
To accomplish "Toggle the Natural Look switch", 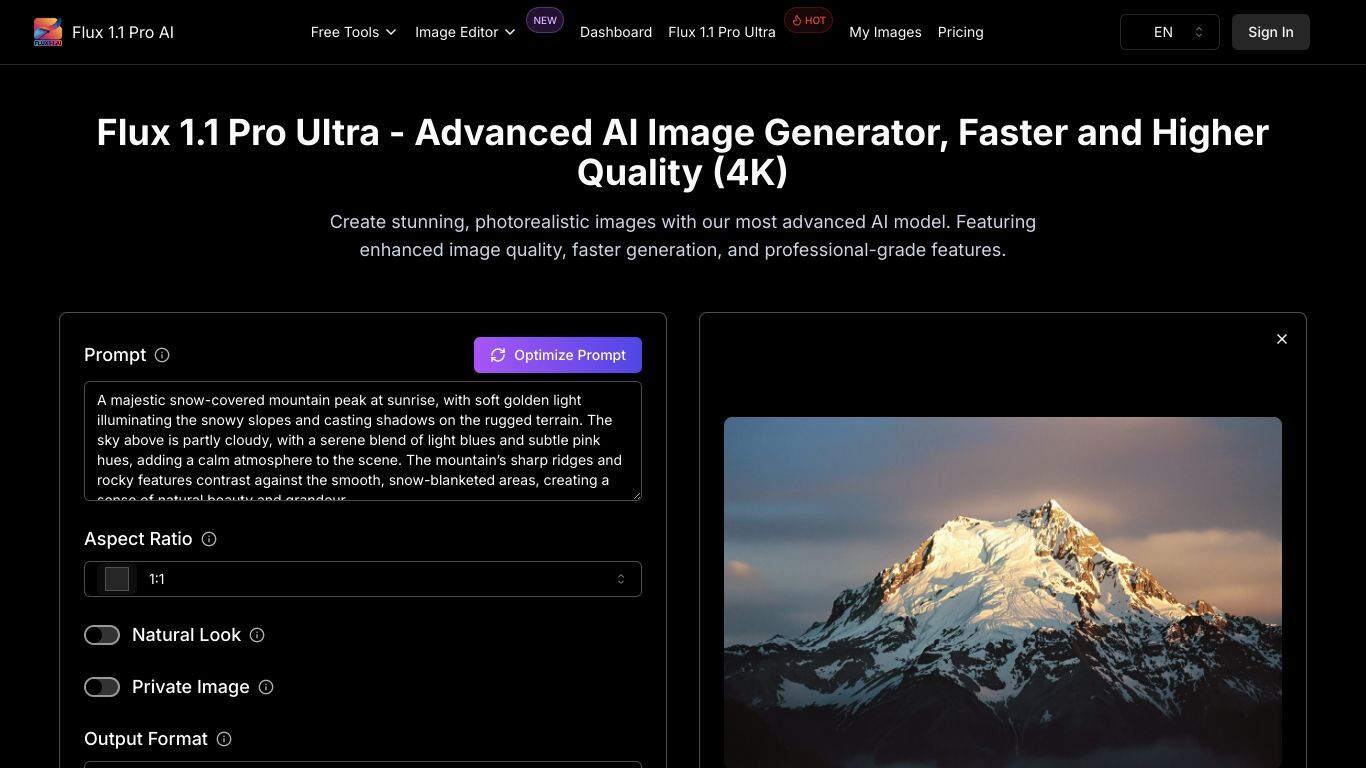I will 102,635.
